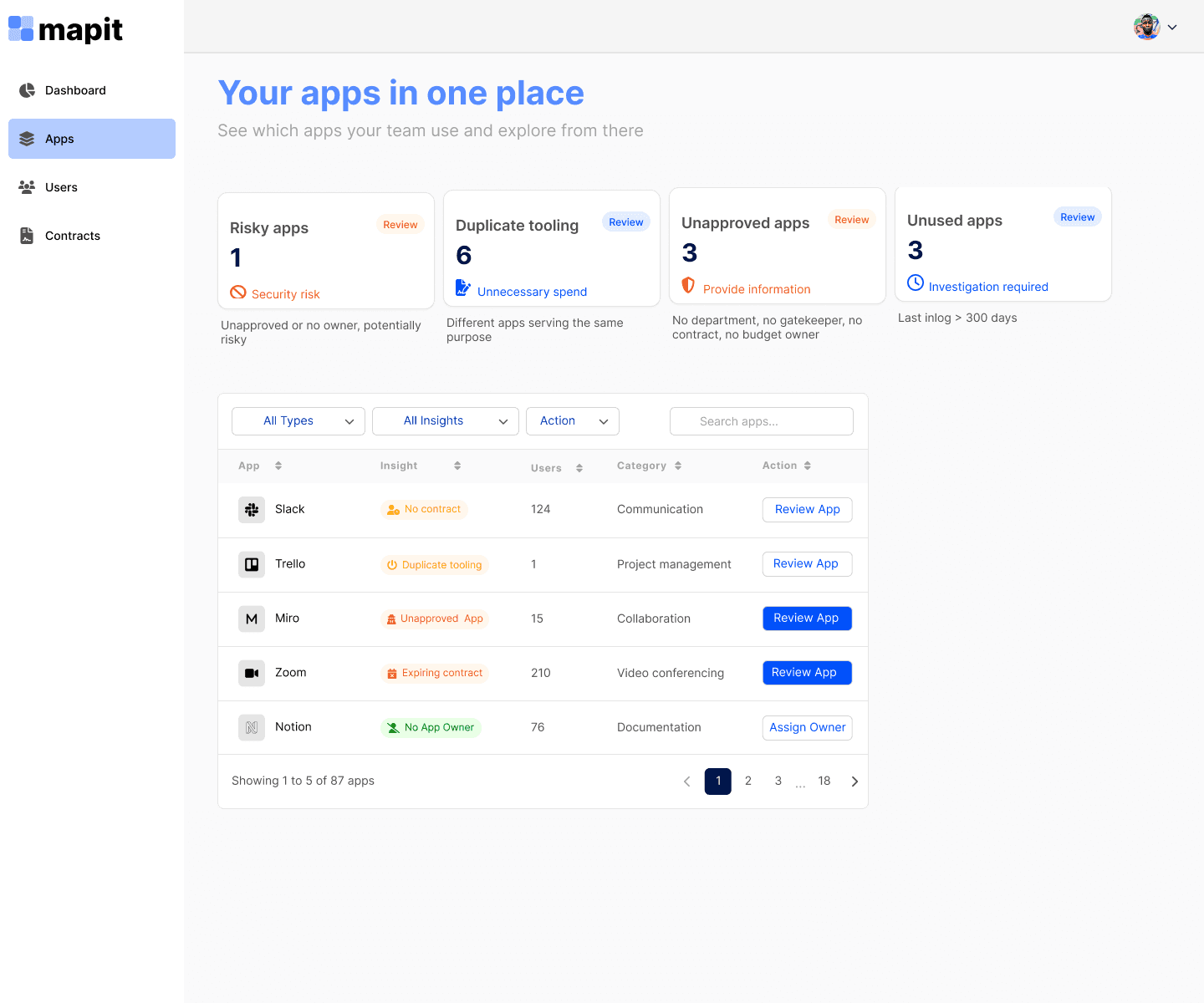The image size is (1204, 1003).
Task: Click Review on Duplicate tooling card
Action: tap(626, 222)
